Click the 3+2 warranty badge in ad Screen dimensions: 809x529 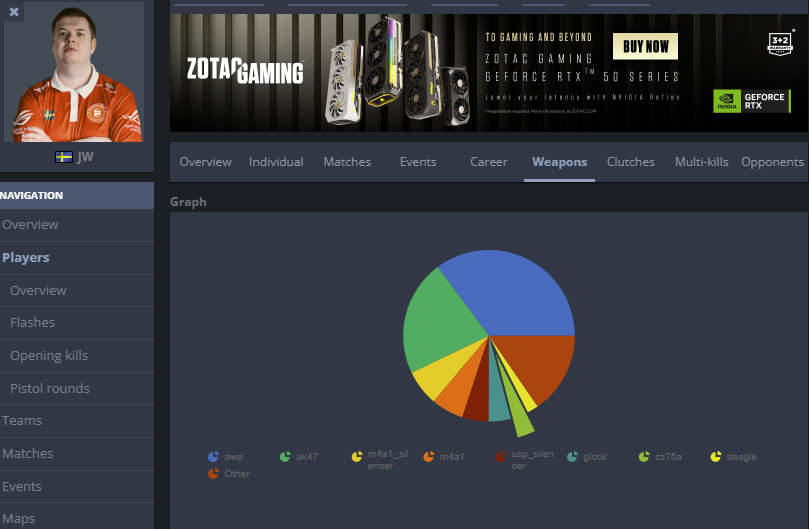coord(780,44)
